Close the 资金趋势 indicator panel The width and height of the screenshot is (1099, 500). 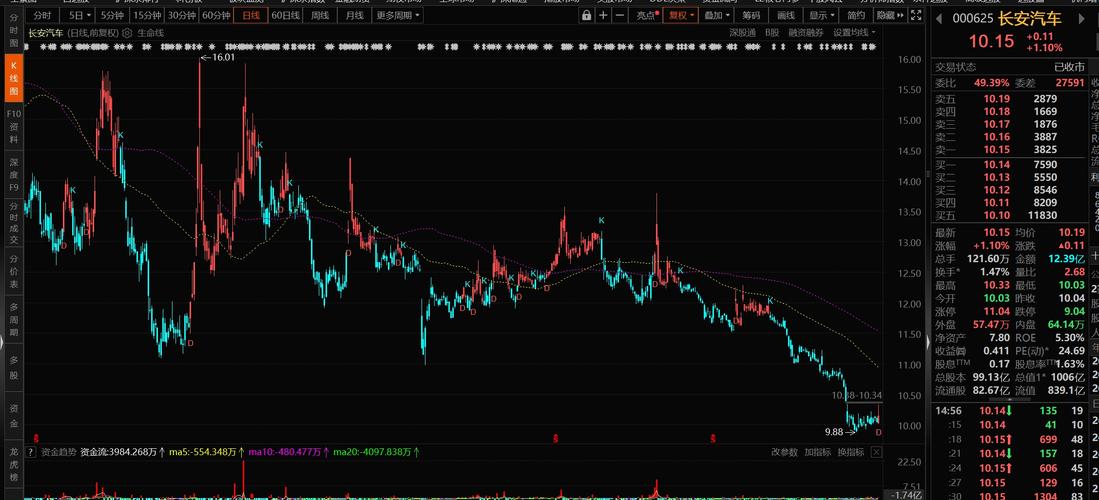[875, 452]
